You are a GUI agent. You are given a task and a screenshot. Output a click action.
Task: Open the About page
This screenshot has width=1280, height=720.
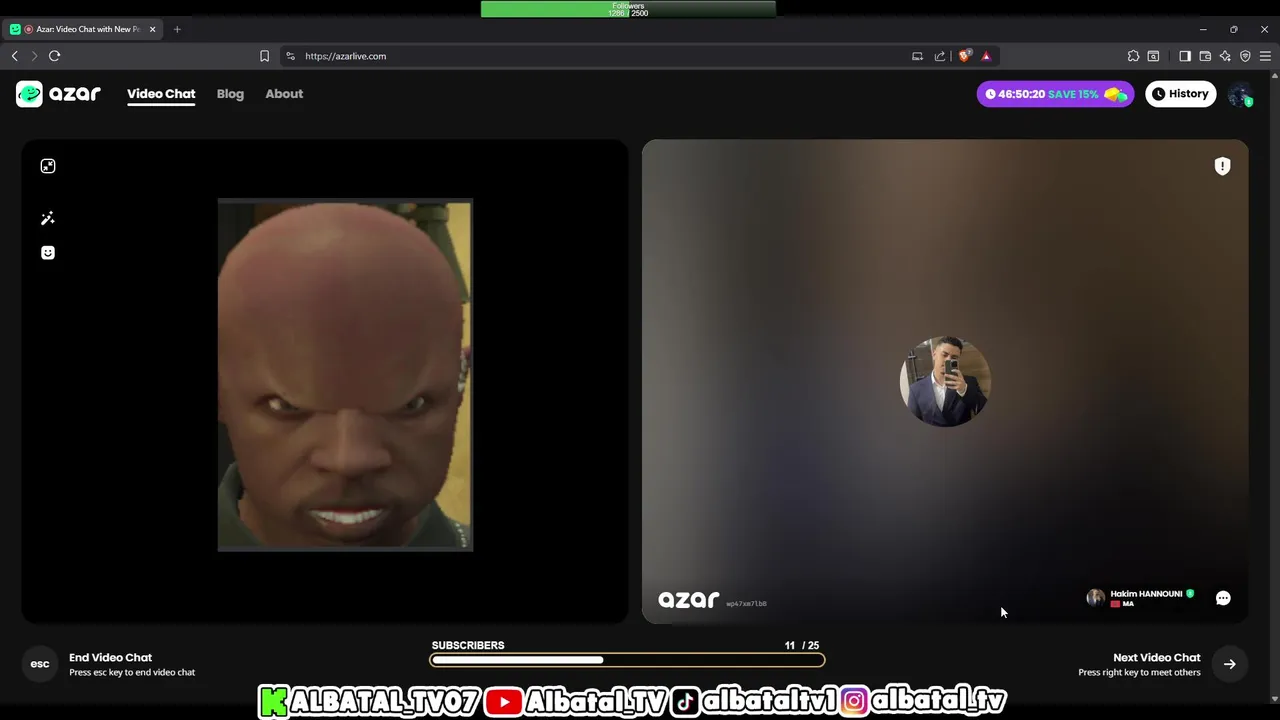(284, 94)
